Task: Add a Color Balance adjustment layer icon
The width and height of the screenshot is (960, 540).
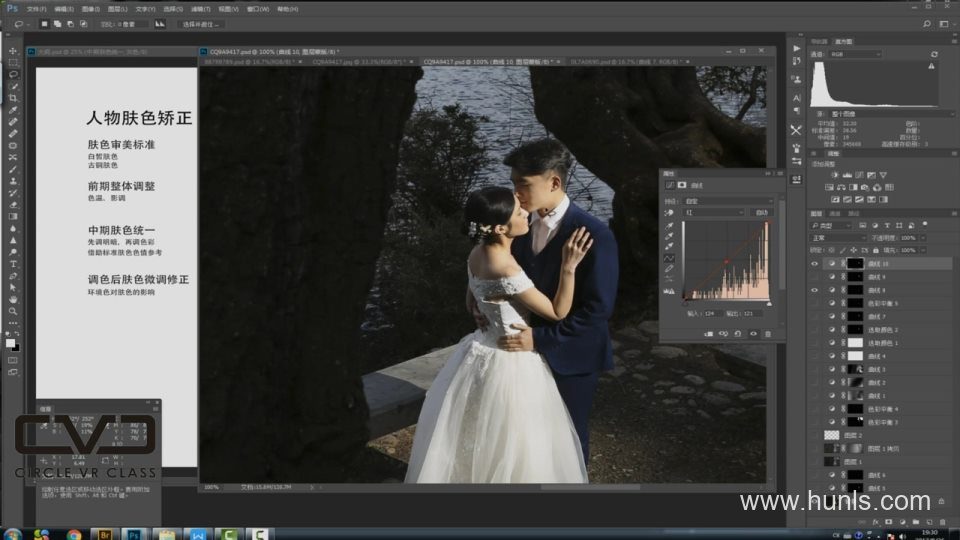Action: pos(841,187)
